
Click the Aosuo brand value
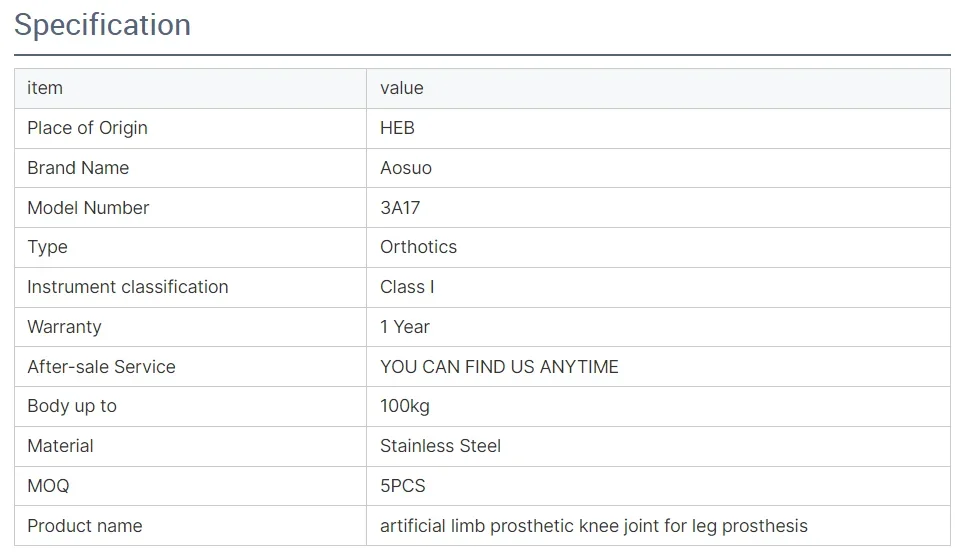pos(406,168)
